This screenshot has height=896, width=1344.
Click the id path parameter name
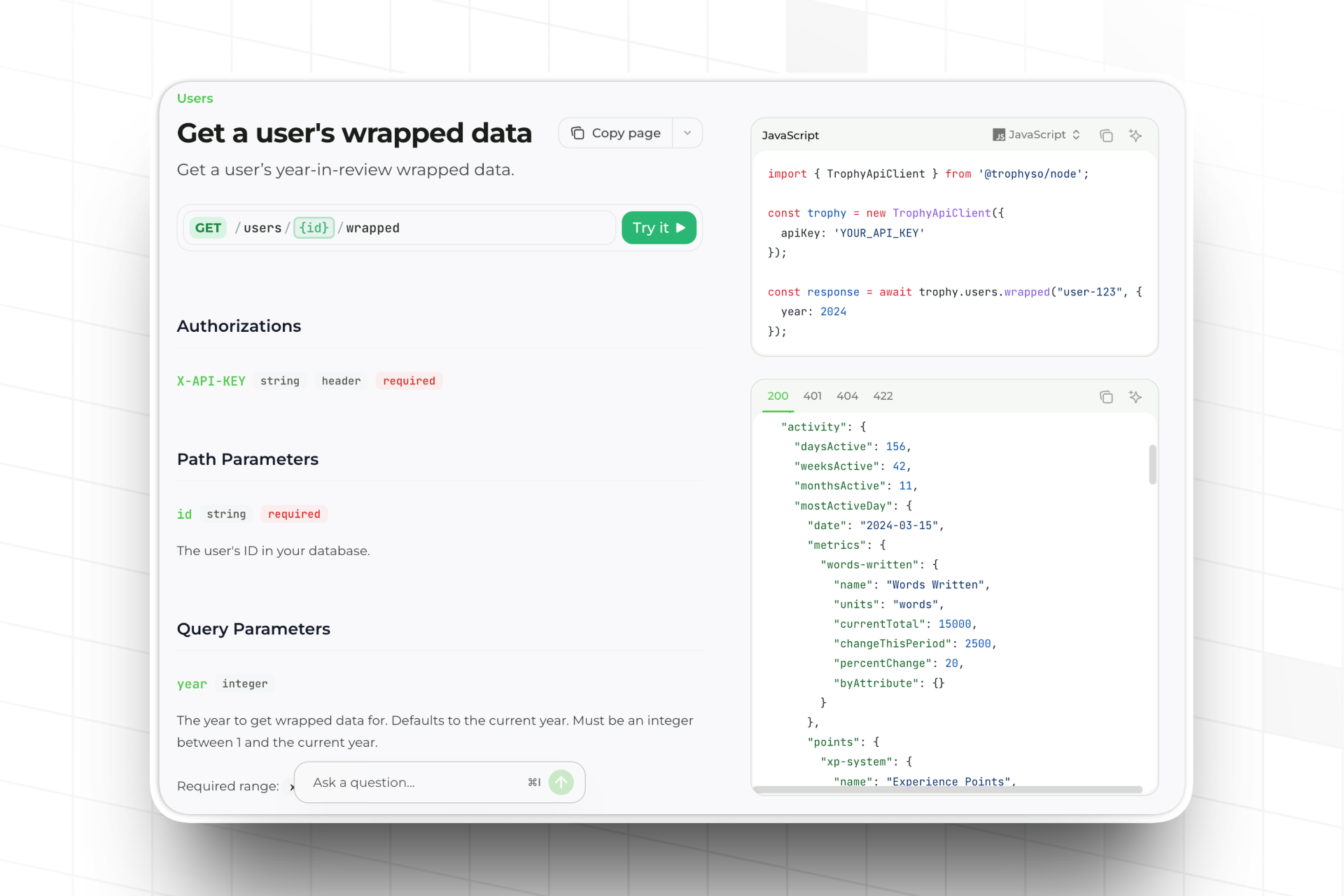coord(184,514)
